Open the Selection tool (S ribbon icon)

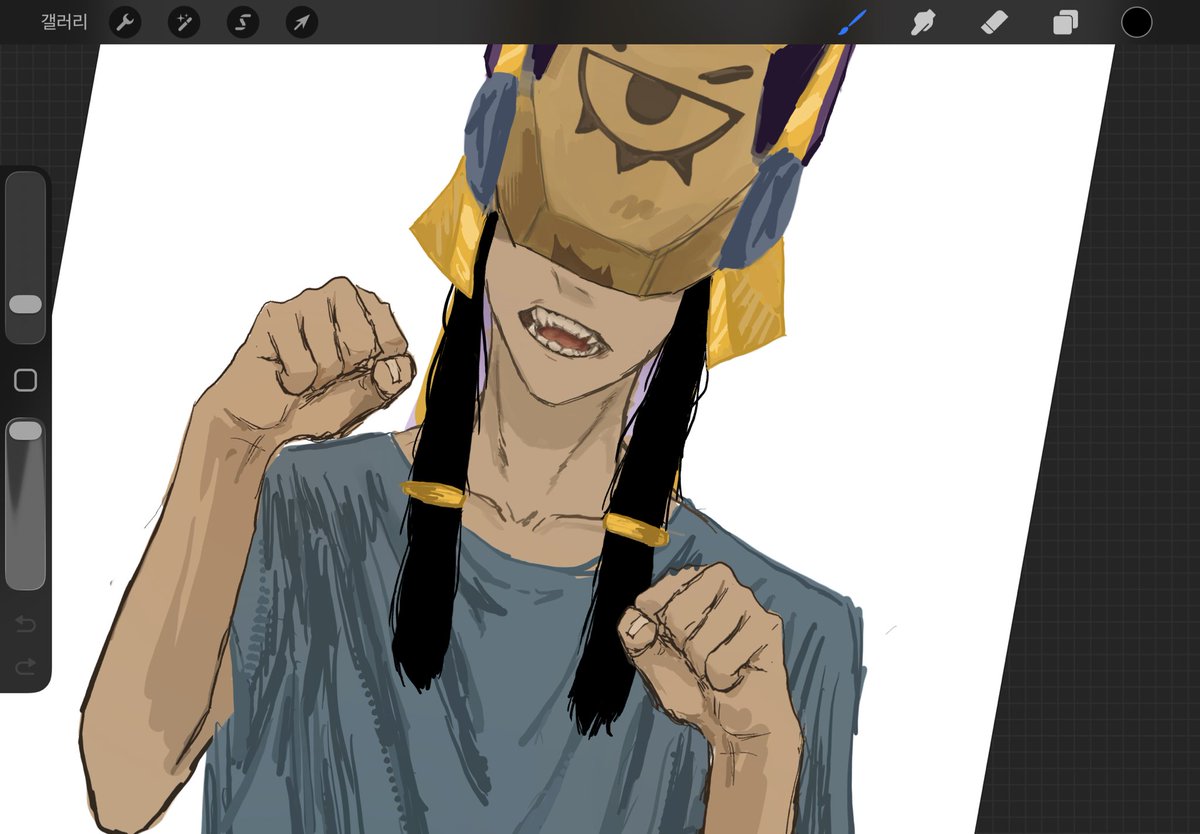click(x=242, y=22)
